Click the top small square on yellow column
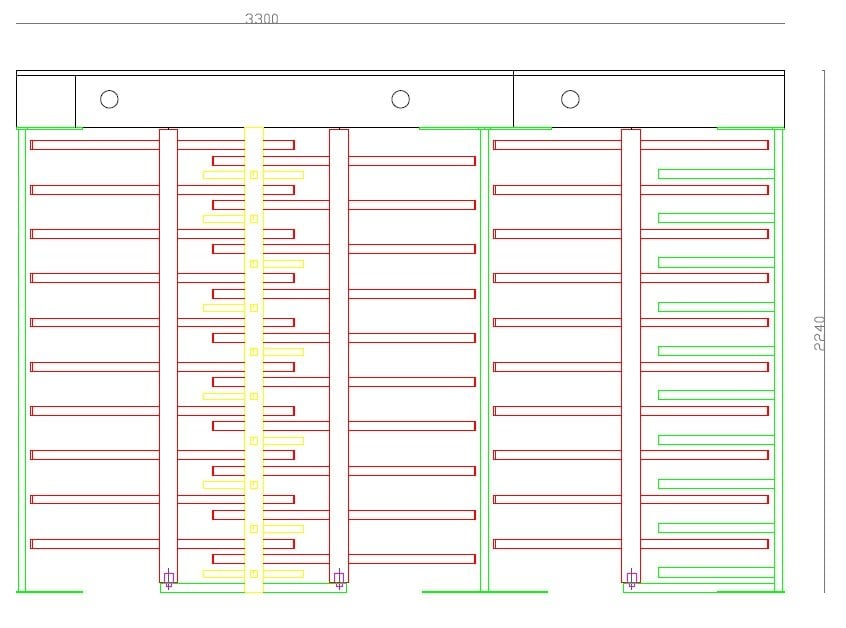This screenshot has width=846, height=628. [x=254, y=174]
